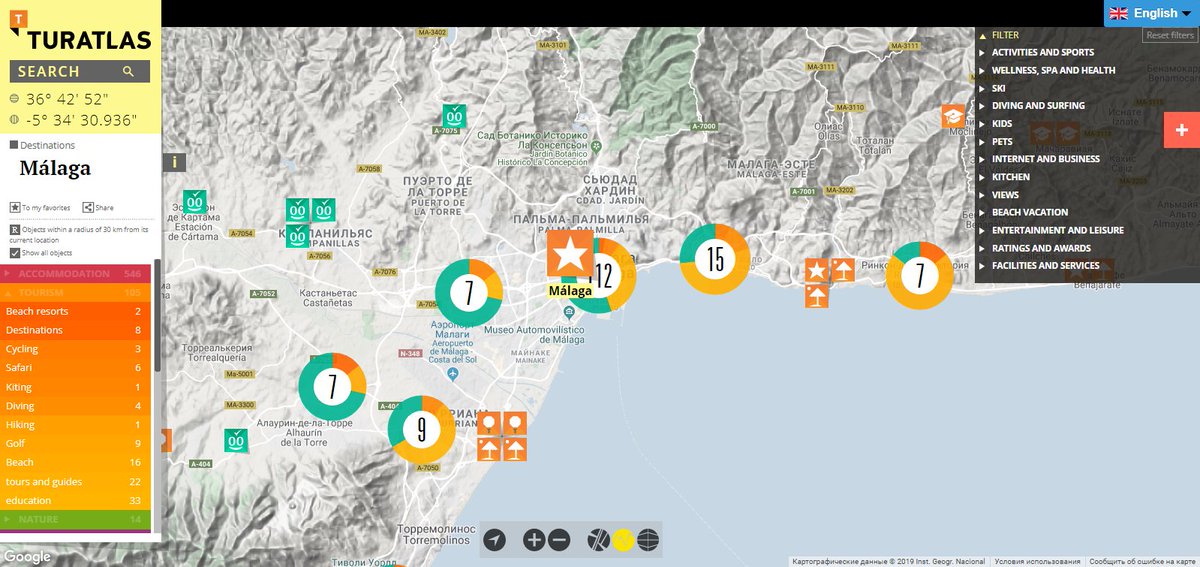Expand the Wellness, Spa and Health filter
This screenshot has width=1200, height=567.
tap(1053, 70)
